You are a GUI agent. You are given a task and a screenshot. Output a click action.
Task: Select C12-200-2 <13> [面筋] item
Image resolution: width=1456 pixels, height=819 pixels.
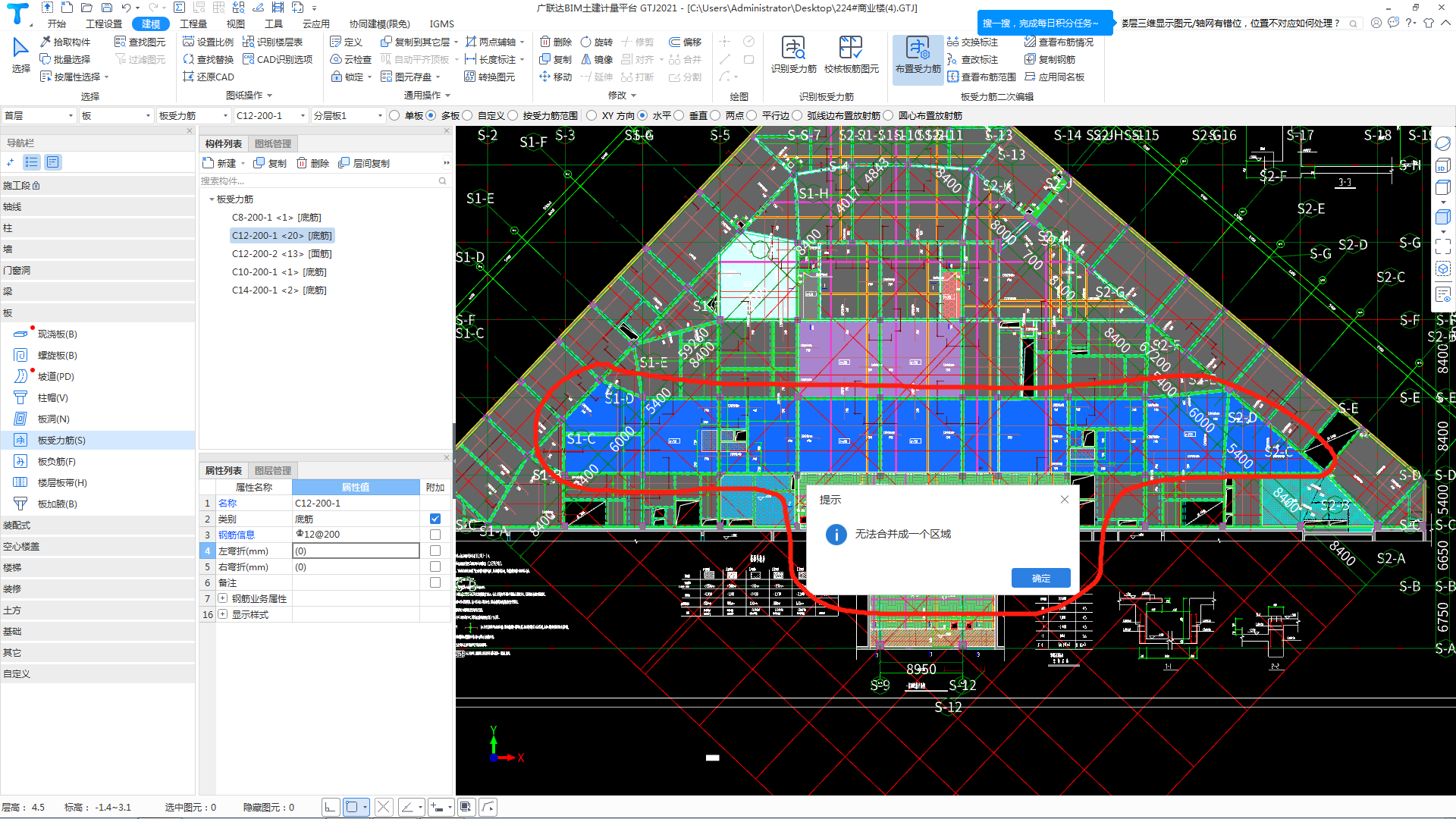(281, 254)
